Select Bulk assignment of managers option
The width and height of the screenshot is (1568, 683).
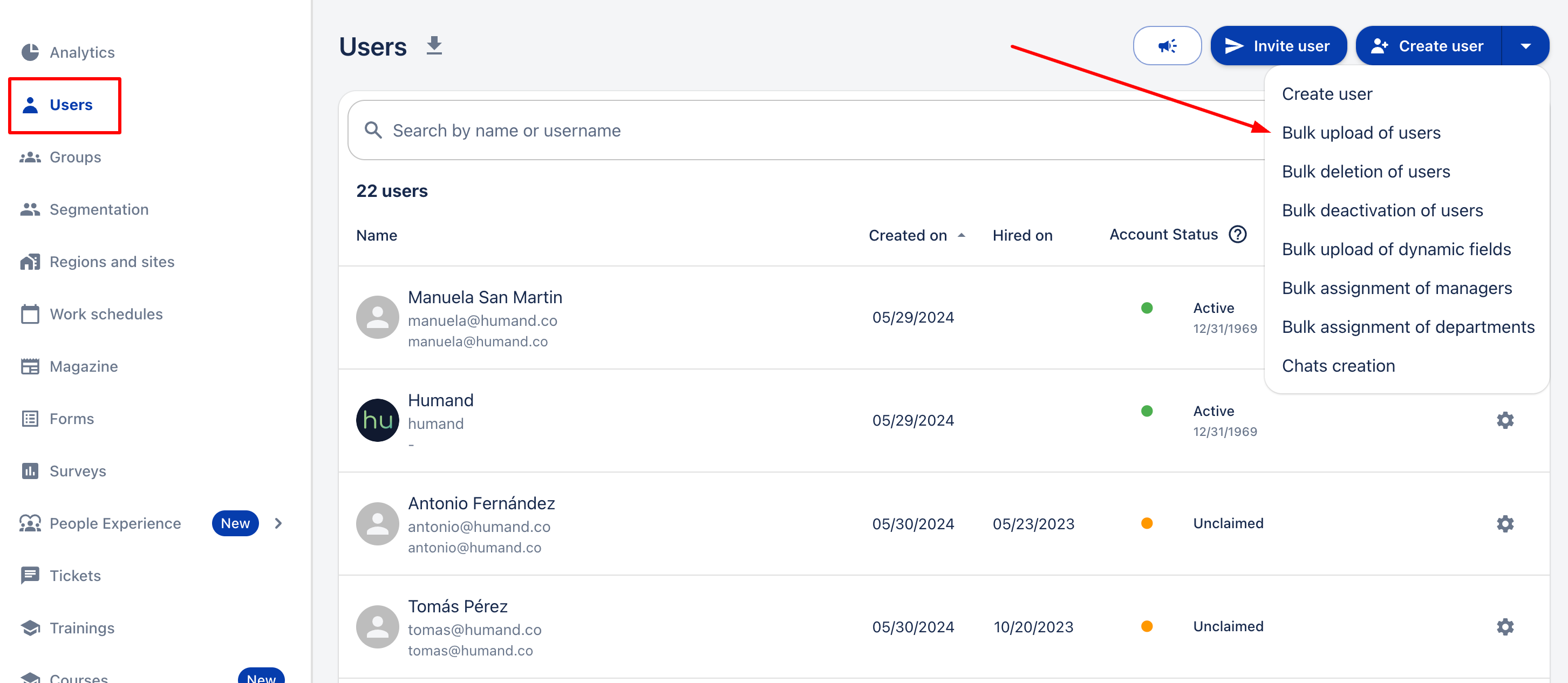pos(1396,288)
